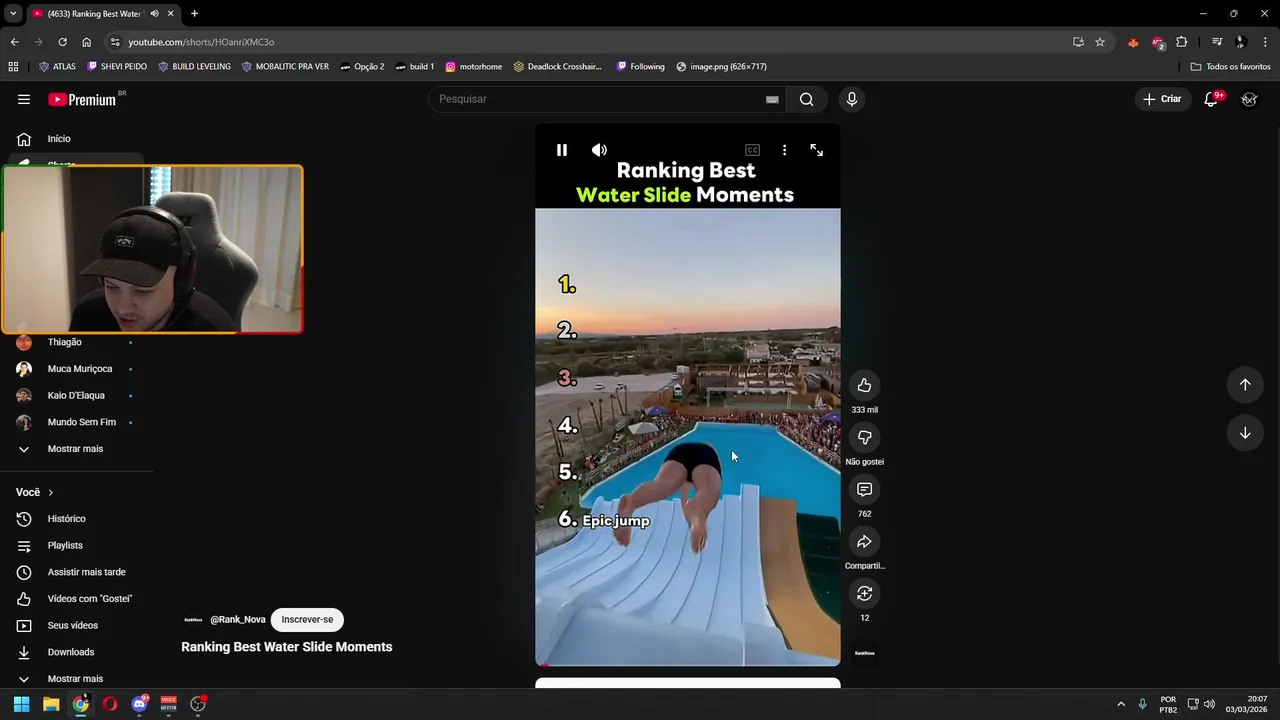Screen dimensions: 1280x720
Task: Open the RankNova sound thumbnail
Action: point(864,653)
